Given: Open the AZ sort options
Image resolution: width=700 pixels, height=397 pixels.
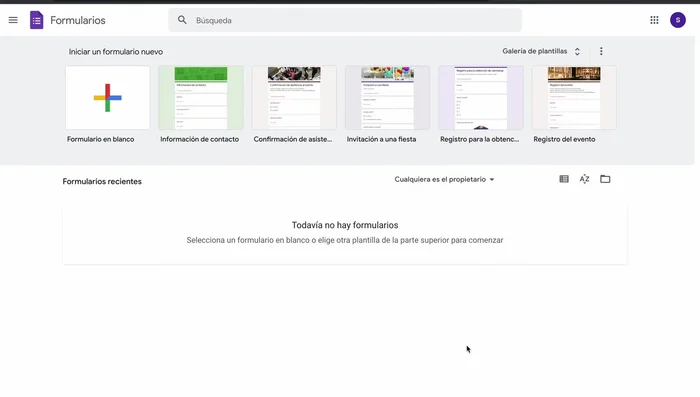Looking at the screenshot, I should 584,179.
